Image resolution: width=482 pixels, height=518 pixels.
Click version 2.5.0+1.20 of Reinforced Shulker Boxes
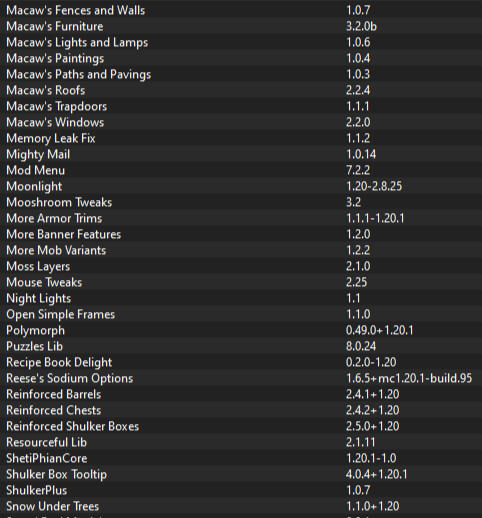[373, 426]
